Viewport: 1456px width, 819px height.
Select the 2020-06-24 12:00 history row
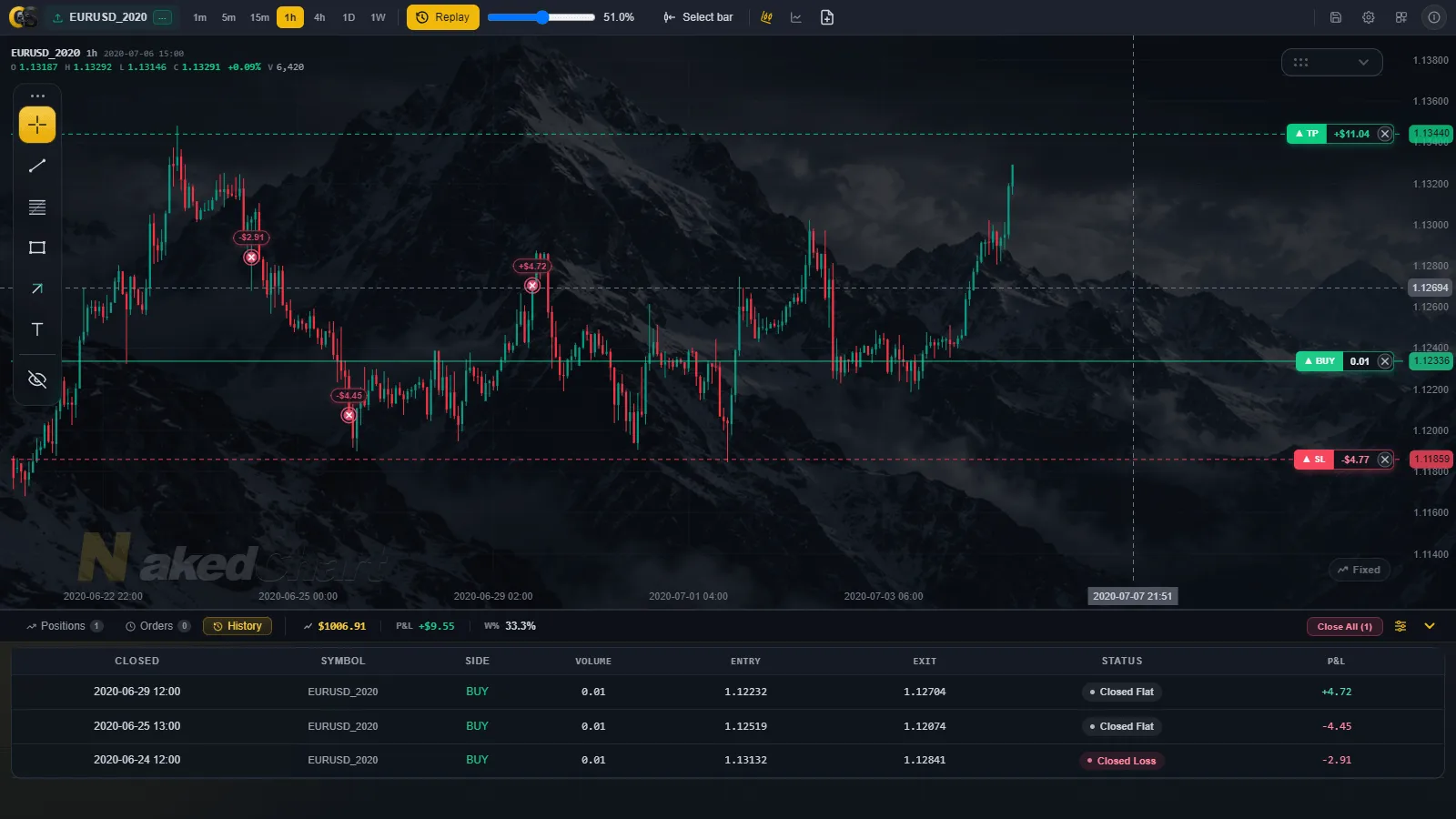[728, 760]
